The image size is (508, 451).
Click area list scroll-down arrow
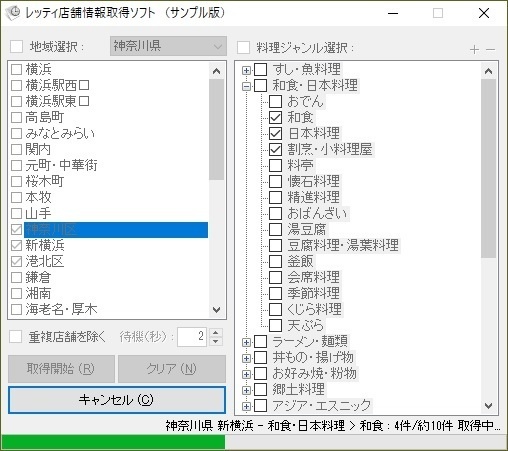[216, 310]
